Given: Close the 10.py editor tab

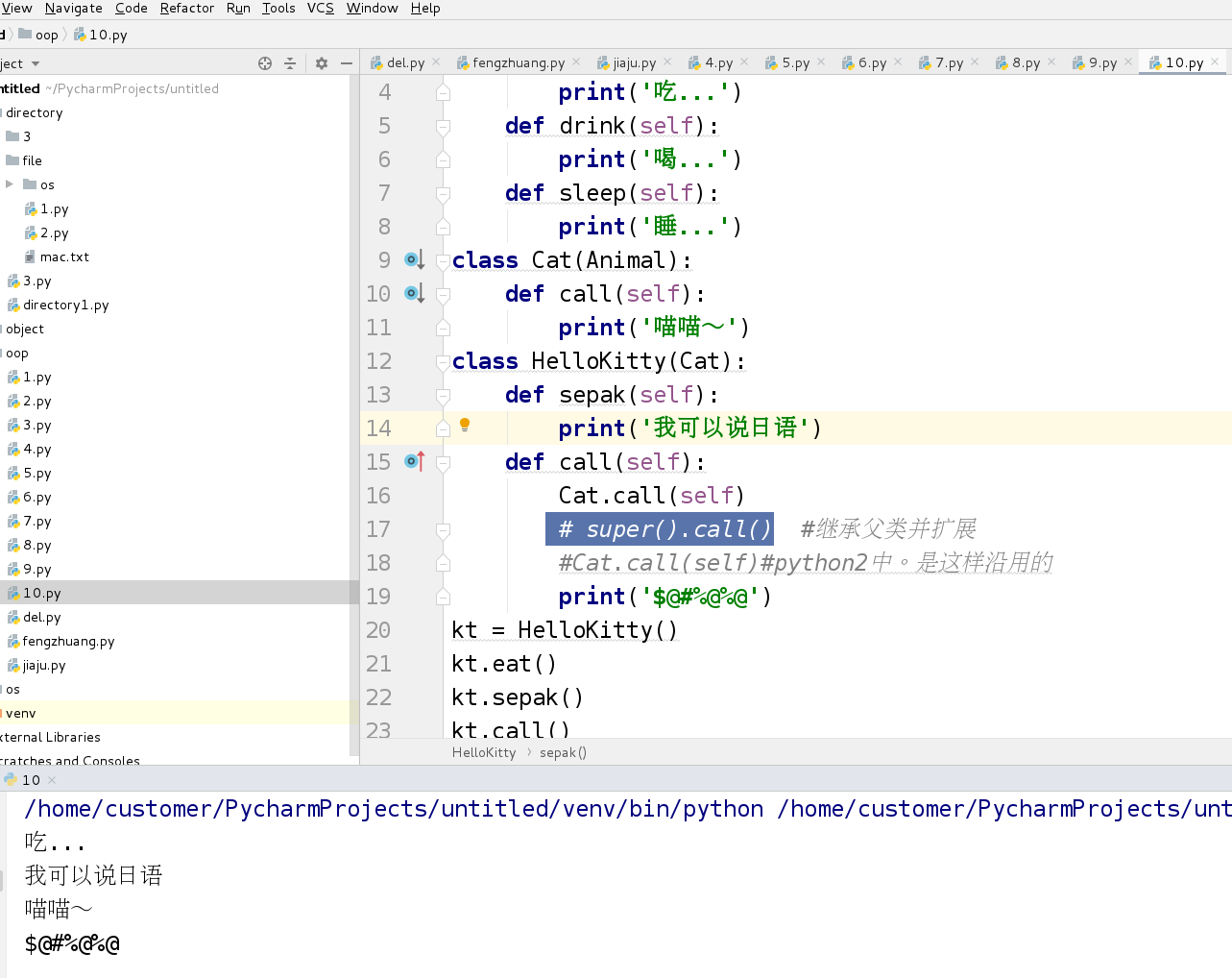Looking at the screenshot, I should (x=1215, y=61).
